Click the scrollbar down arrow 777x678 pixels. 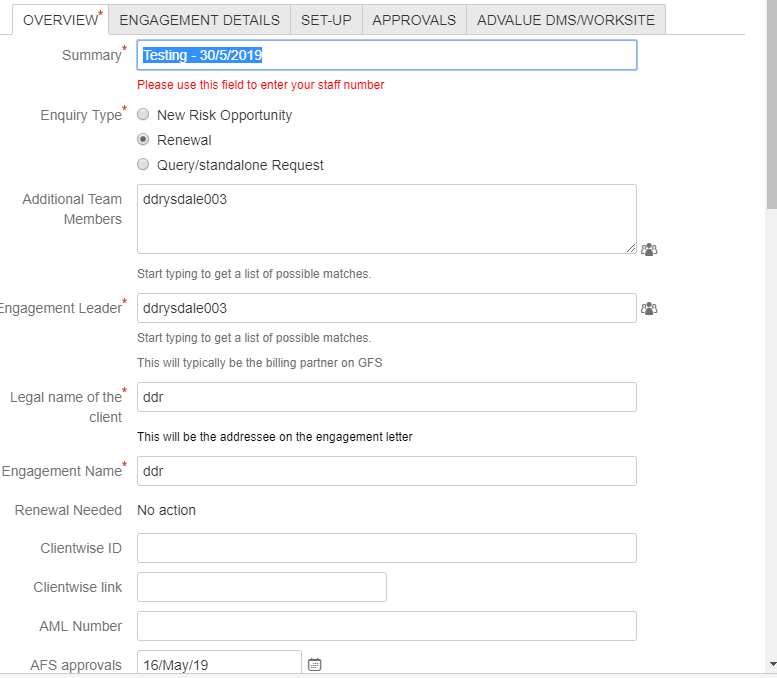click(x=772, y=664)
